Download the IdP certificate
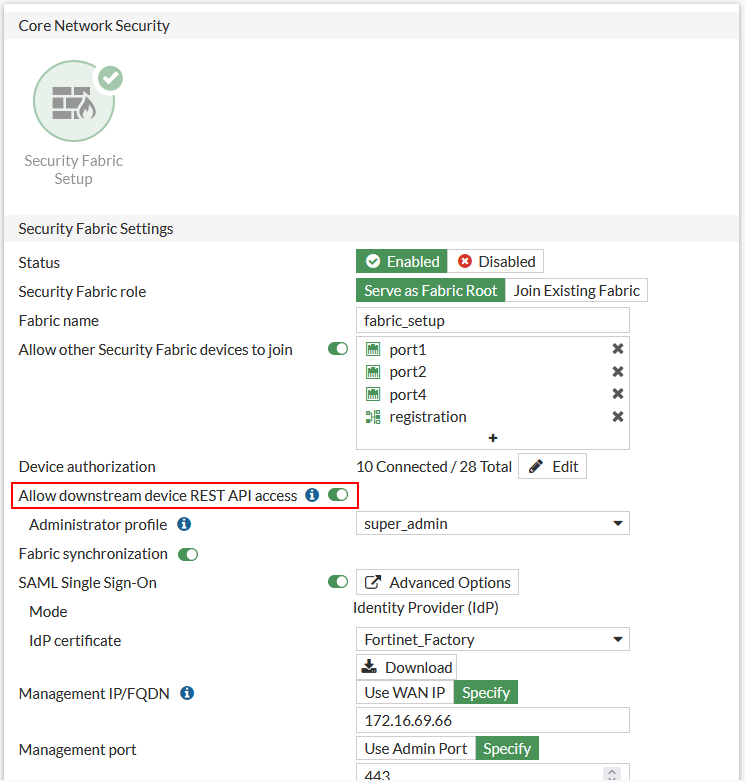 click(x=407, y=667)
